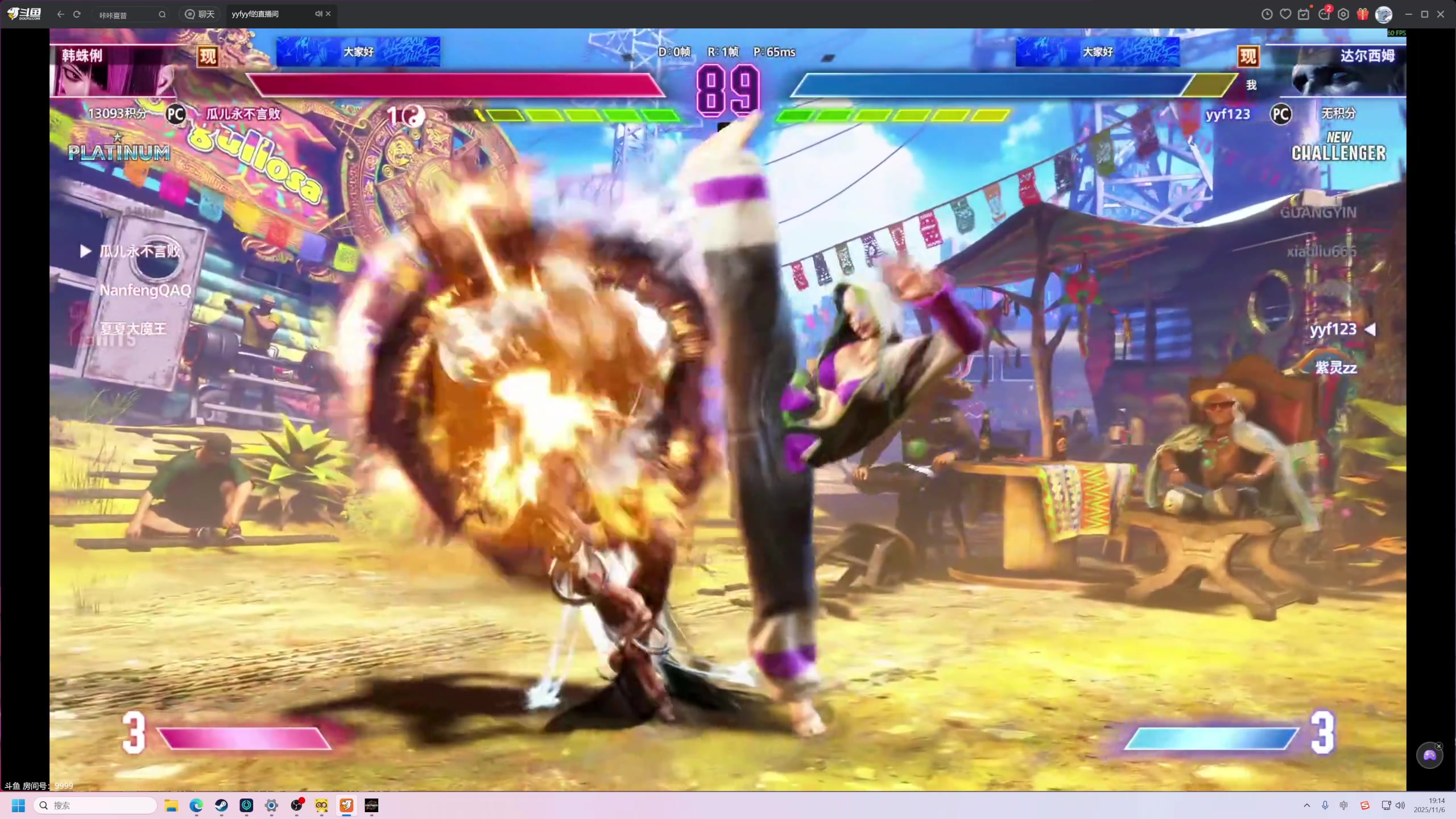Click the red gift box icon
1456x819 pixels.
1363,14
